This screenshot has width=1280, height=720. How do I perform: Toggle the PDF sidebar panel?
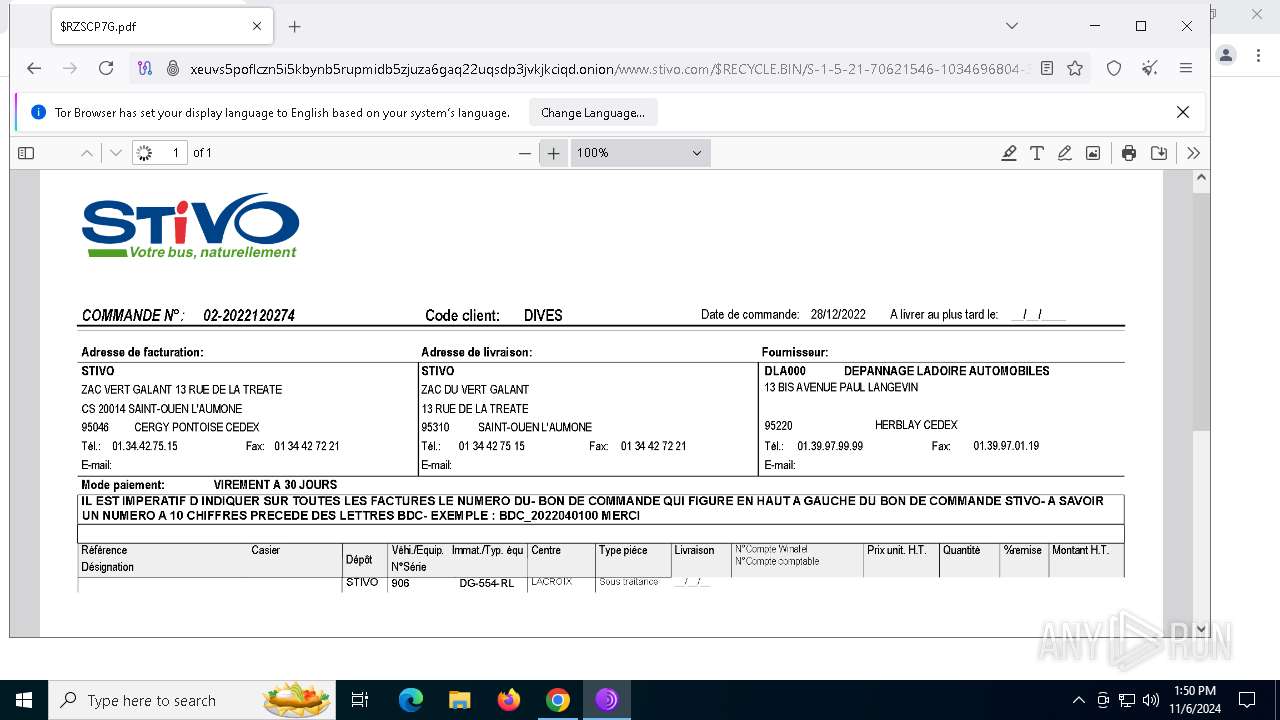click(26, 153)
